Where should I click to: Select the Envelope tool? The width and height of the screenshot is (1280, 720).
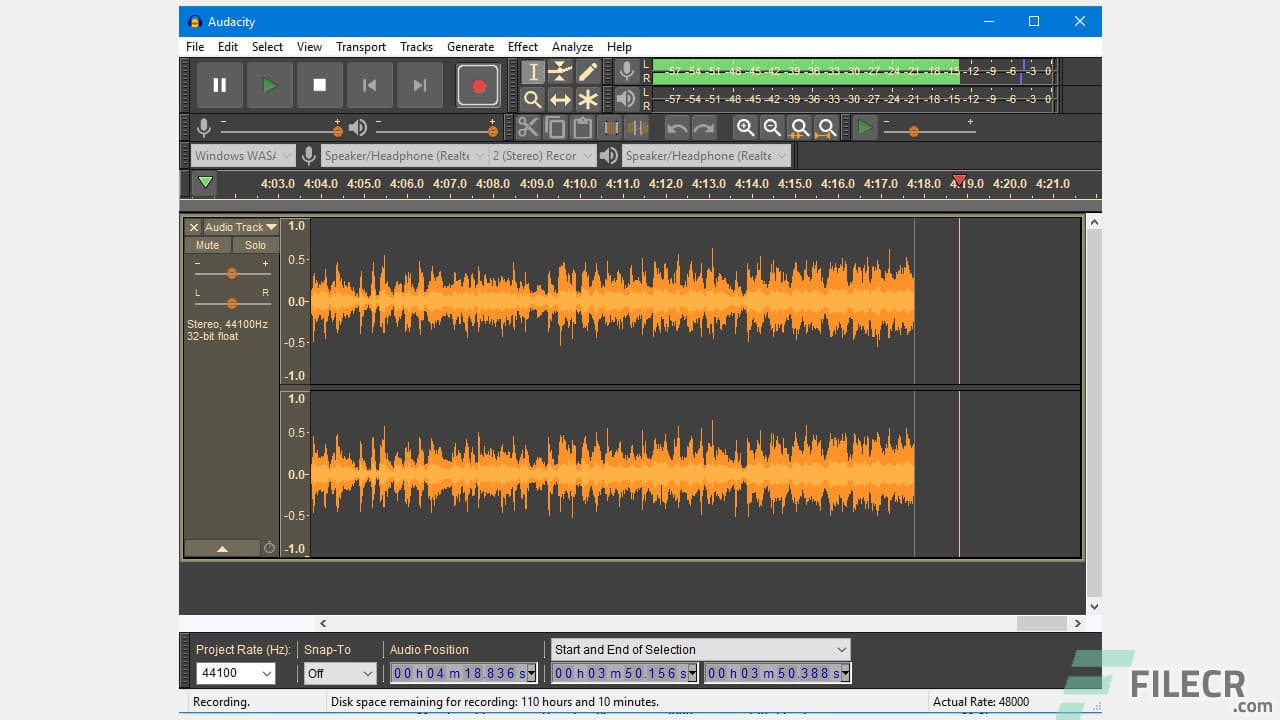pos(561,72)
